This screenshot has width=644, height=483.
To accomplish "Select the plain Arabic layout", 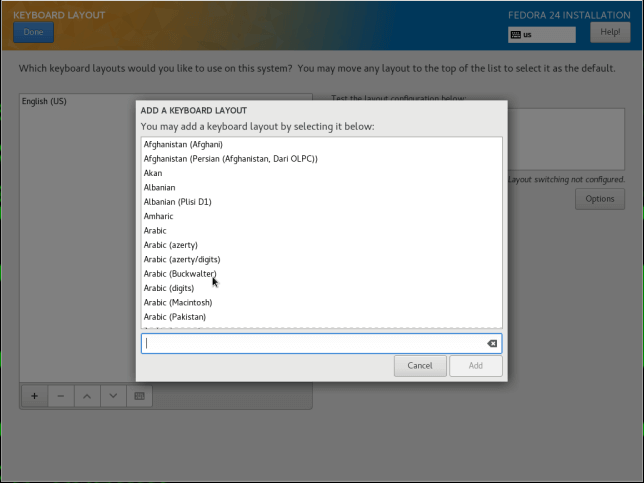I will [x=322, y=230].
